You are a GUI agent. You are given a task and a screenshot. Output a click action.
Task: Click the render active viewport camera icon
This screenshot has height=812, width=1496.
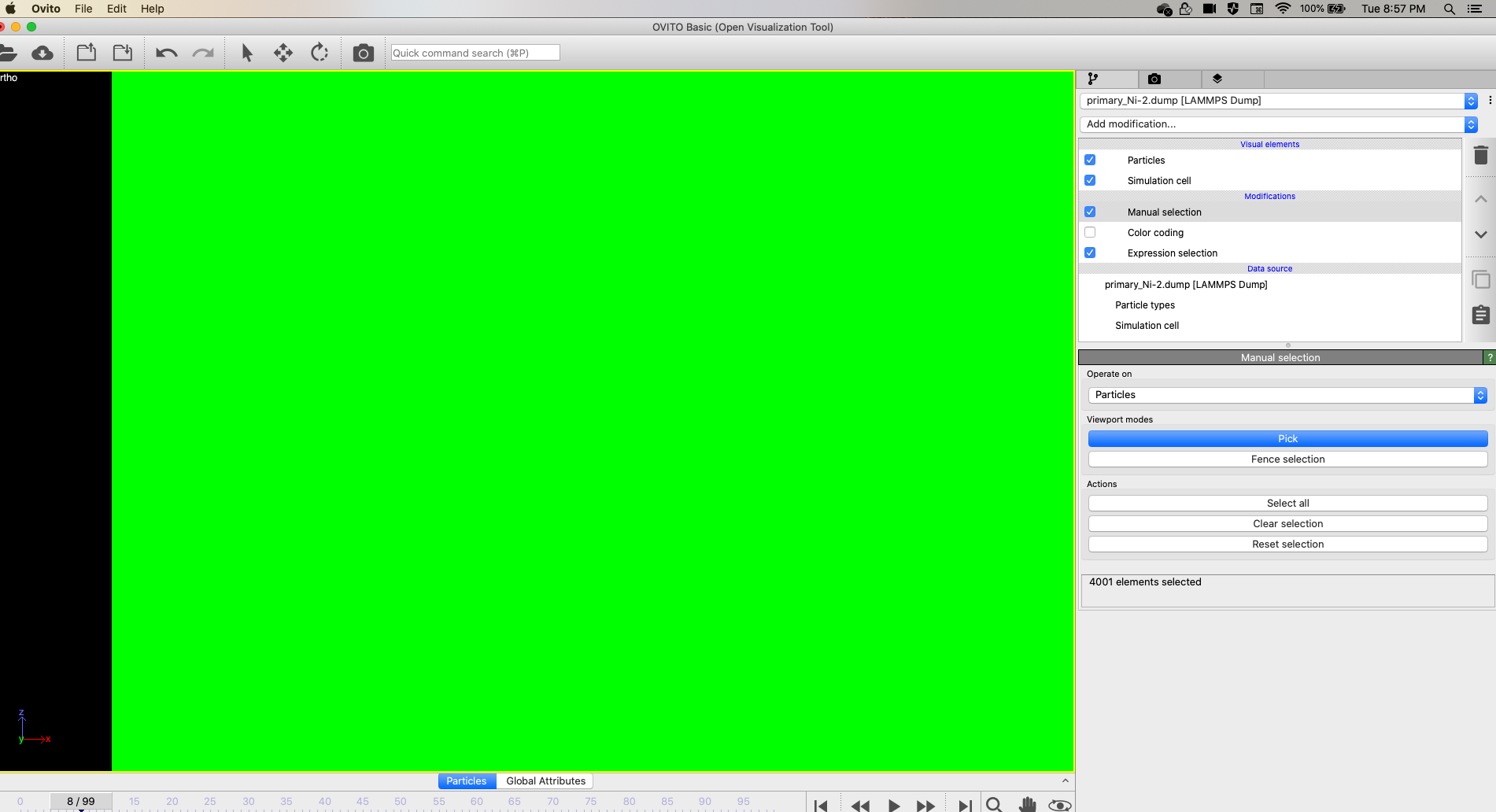[363, 53]
